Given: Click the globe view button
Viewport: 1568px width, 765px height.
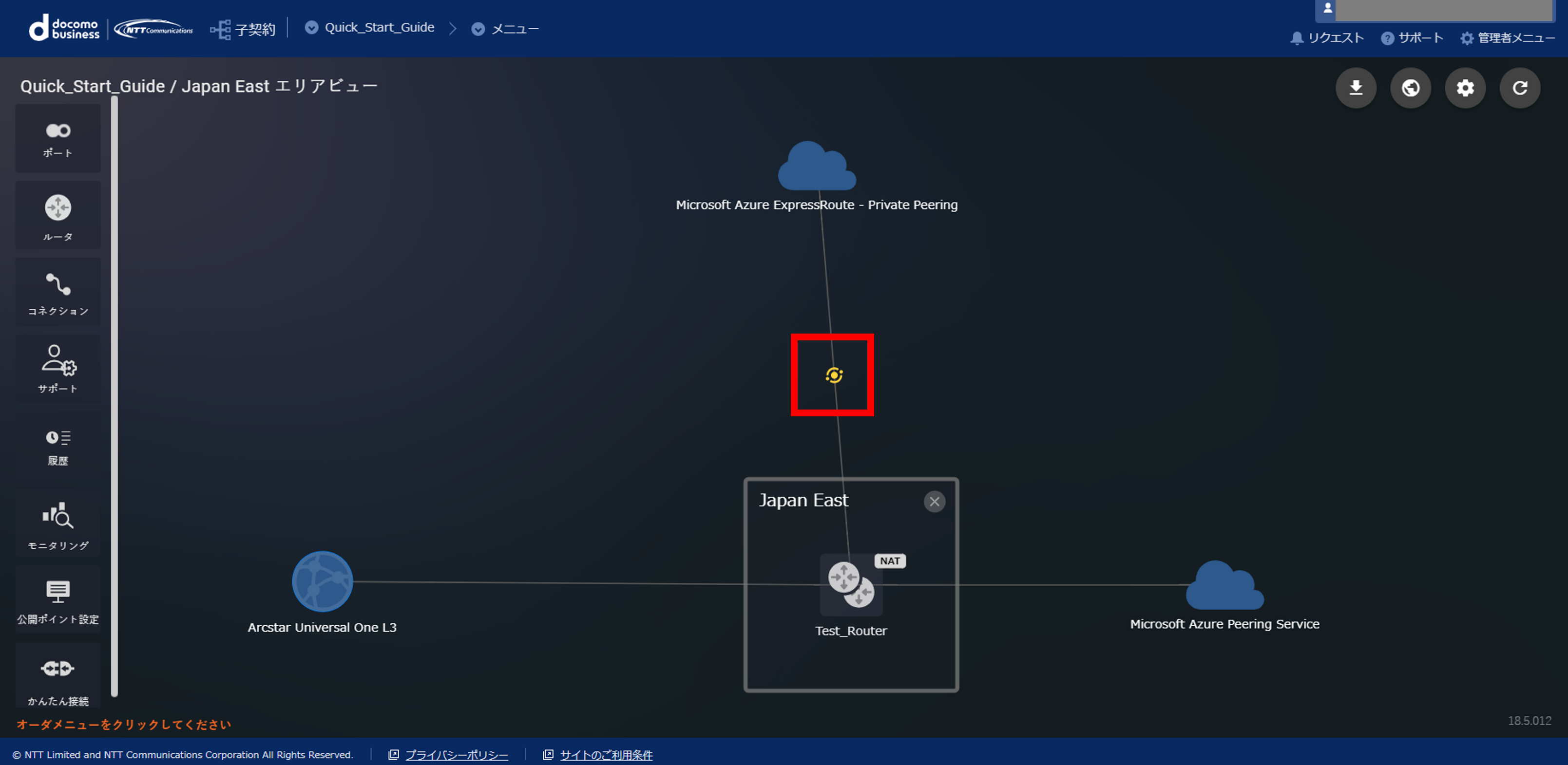Looking at the screenshot, I should coord(1410,88).
